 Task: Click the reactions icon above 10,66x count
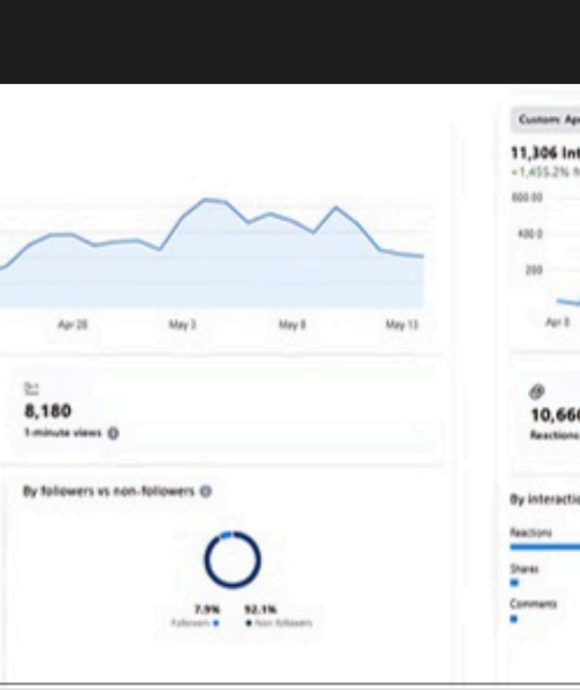tap(536, 391)
